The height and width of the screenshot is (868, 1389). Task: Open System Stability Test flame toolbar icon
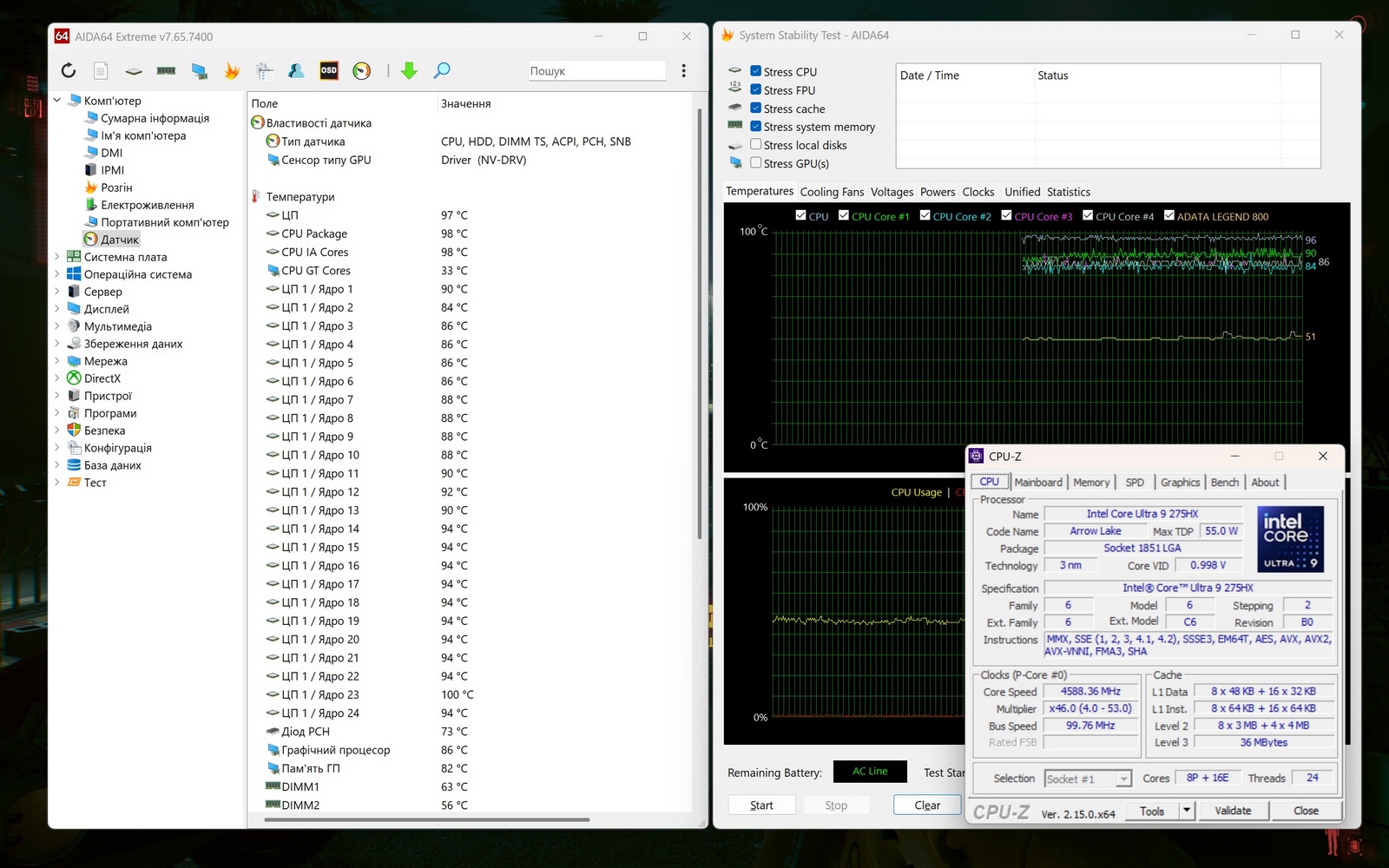click(232, 71)
